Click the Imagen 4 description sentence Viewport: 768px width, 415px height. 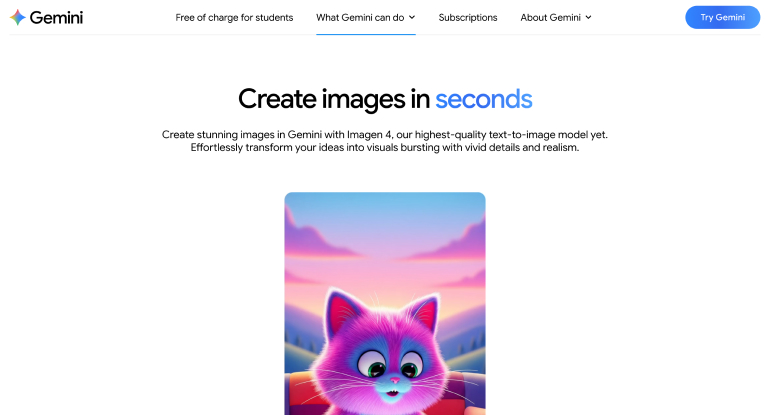tap(384, 134)
